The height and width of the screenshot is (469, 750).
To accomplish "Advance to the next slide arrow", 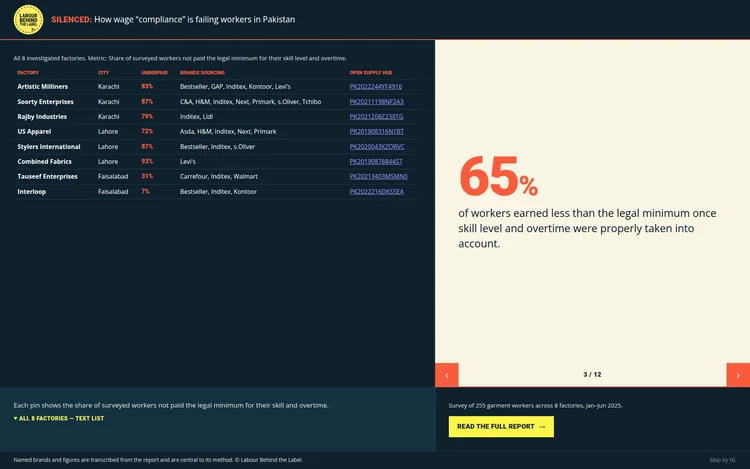I will pos(738,375).
